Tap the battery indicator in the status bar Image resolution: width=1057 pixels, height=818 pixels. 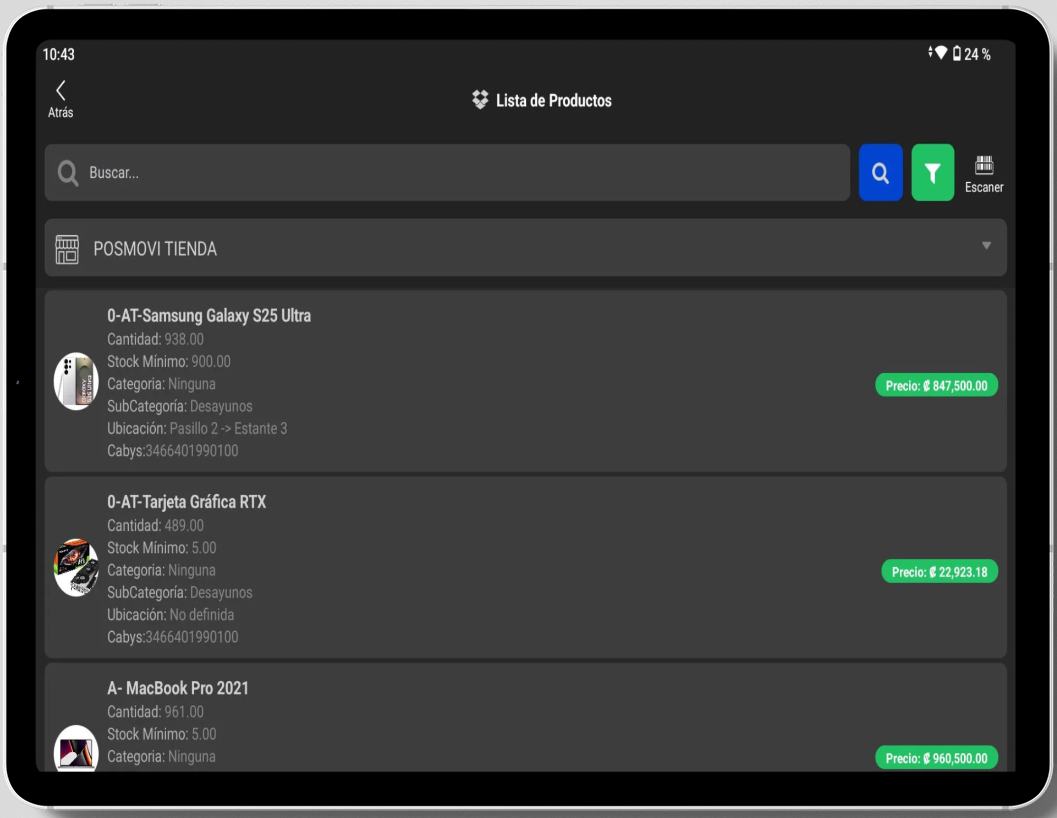[957, 54]
